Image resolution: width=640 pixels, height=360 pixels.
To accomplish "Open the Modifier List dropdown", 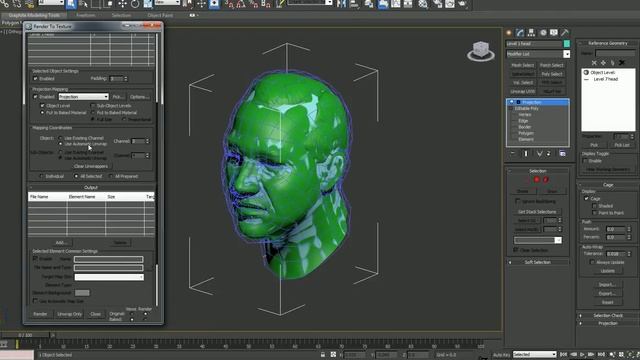I will tap(538, 54).
